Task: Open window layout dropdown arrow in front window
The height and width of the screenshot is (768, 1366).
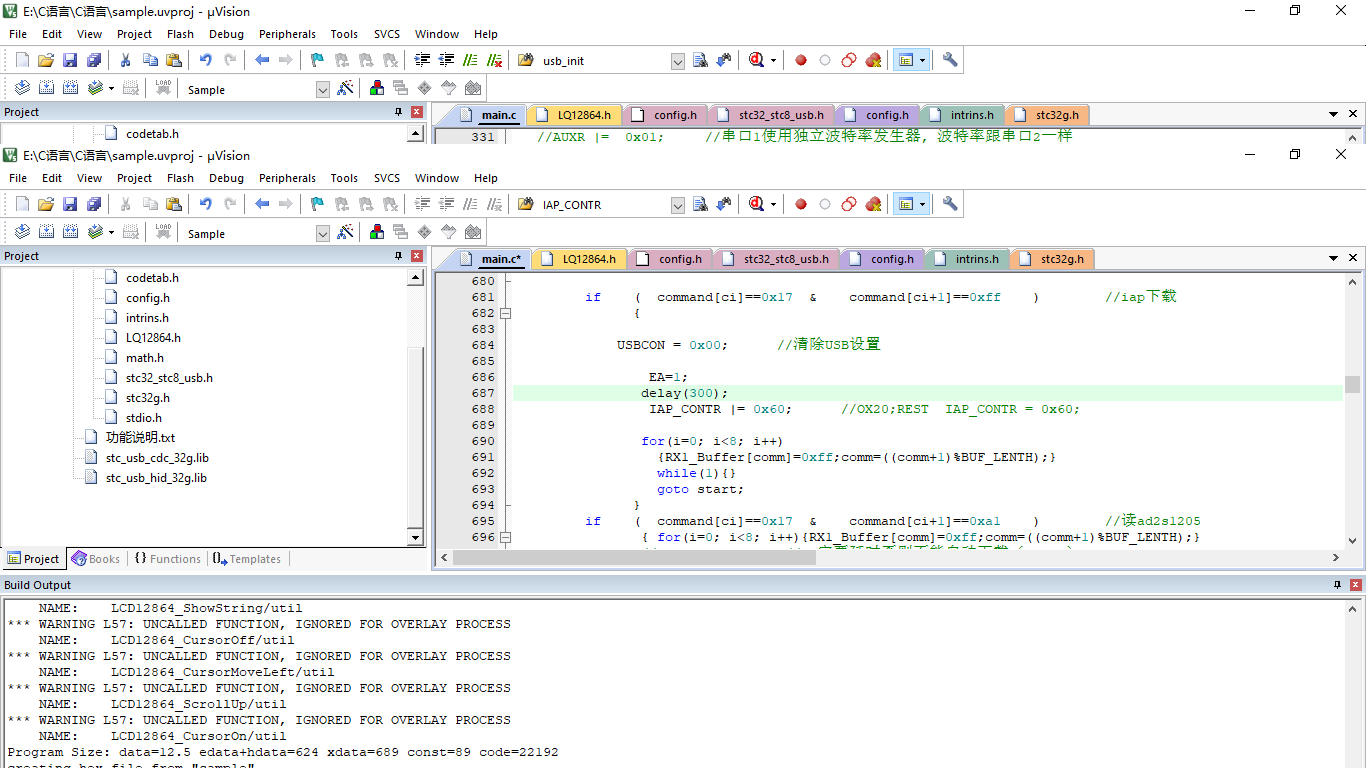Action: 923,204
